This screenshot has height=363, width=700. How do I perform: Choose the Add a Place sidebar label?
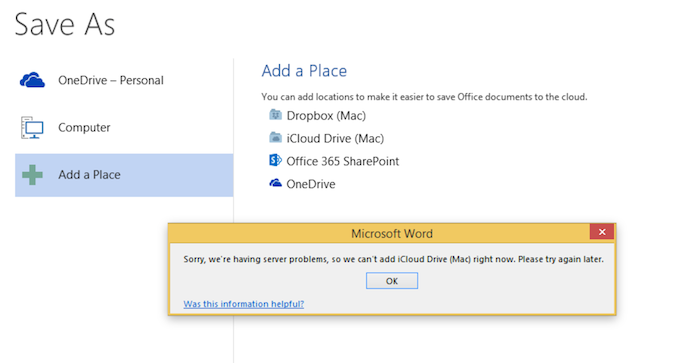point(89,175)
